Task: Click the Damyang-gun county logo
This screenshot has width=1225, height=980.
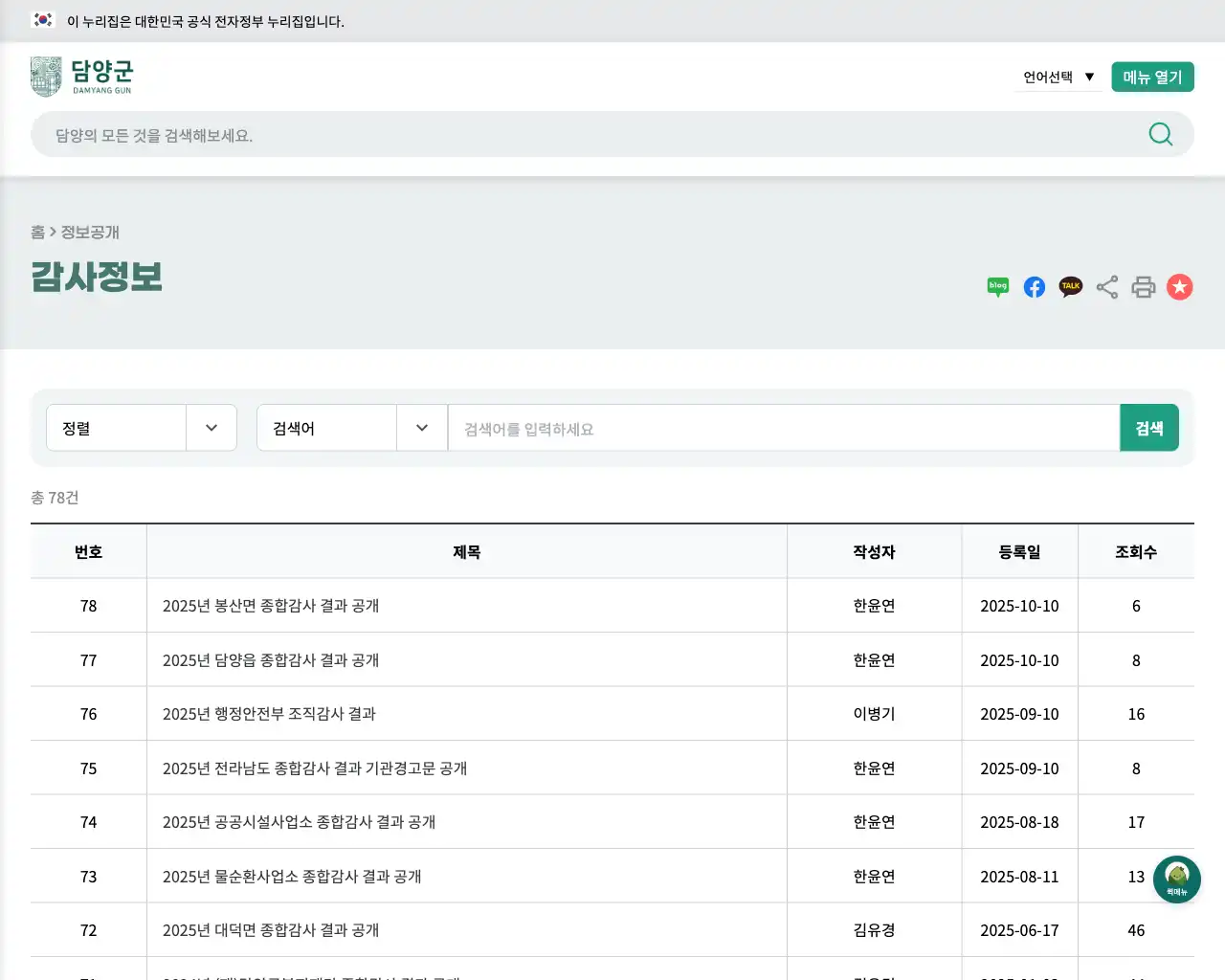Action: [x=82, y=76]
